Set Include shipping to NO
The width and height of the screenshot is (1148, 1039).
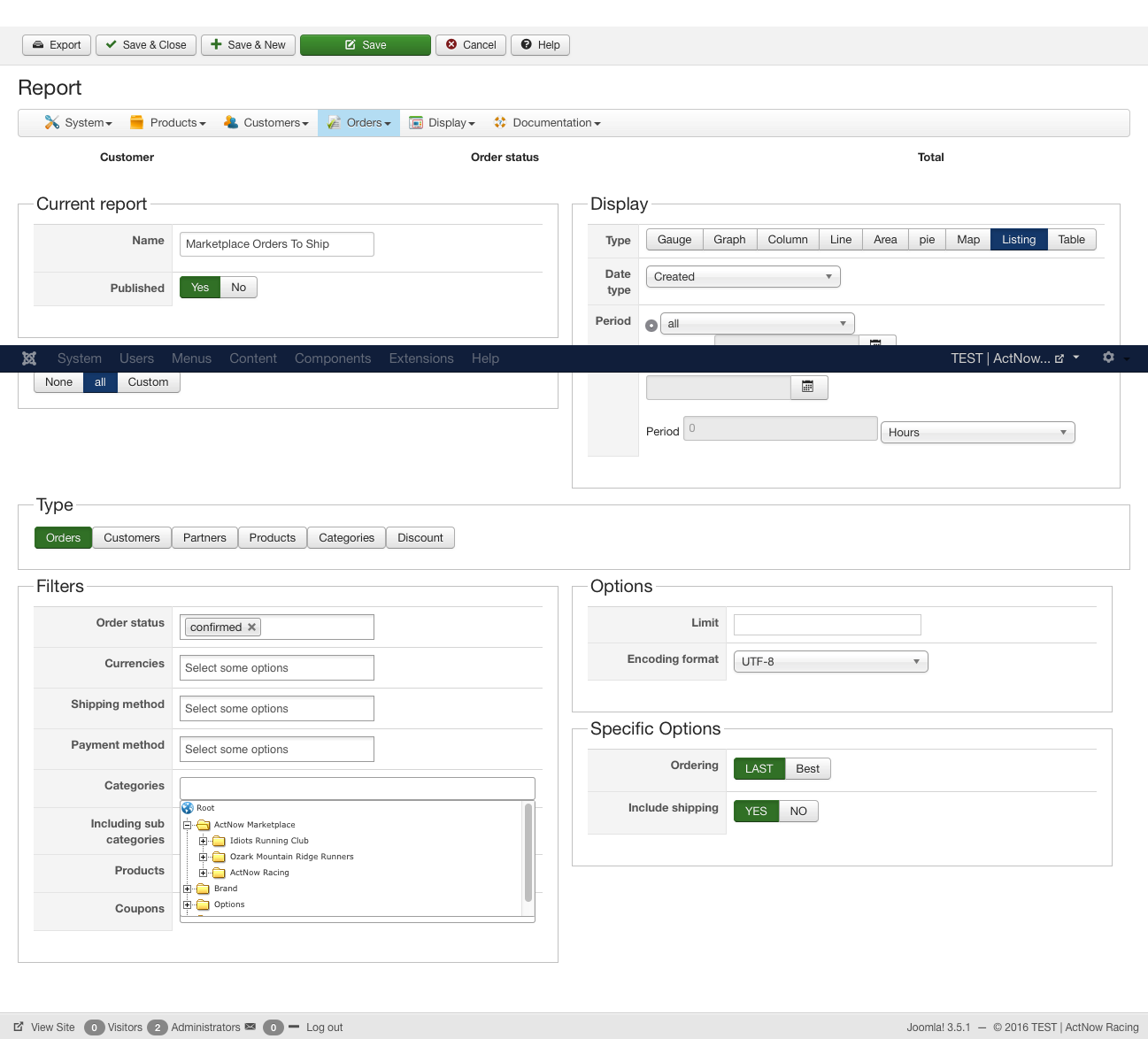click(798, 812)
